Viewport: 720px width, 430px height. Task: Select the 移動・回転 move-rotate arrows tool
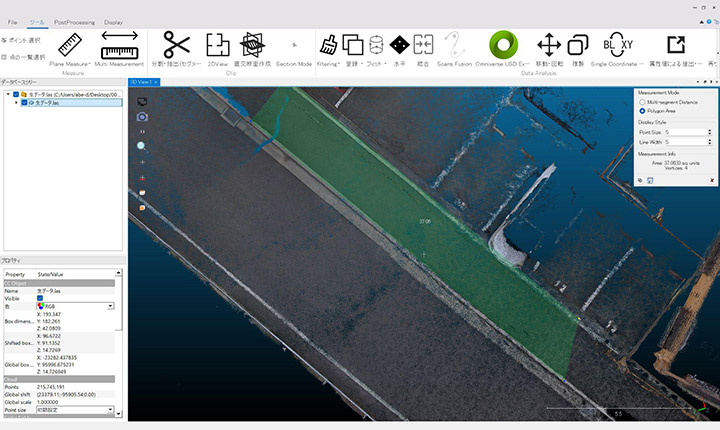[549, 45]
